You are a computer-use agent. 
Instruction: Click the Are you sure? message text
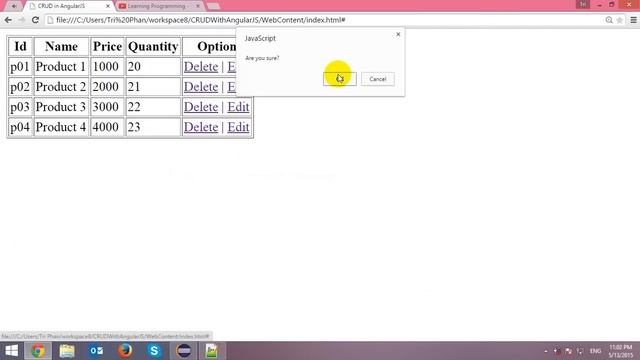click(262, 58)
